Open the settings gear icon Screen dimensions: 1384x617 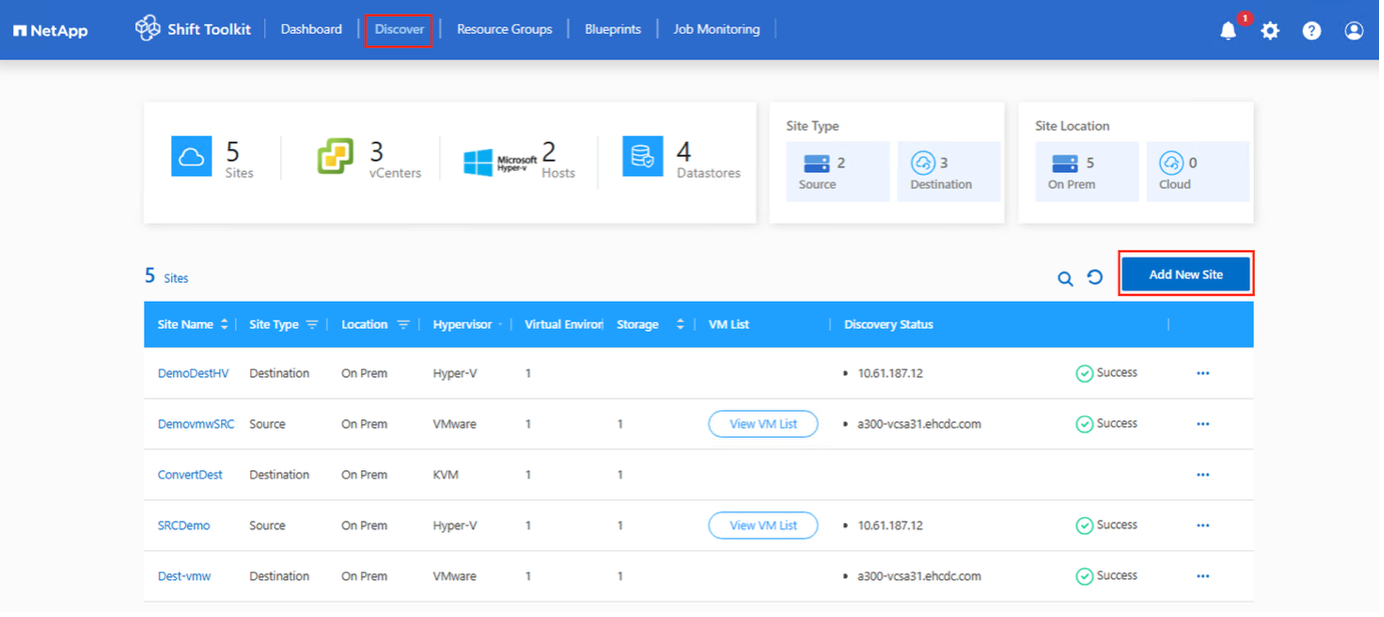1270,31
